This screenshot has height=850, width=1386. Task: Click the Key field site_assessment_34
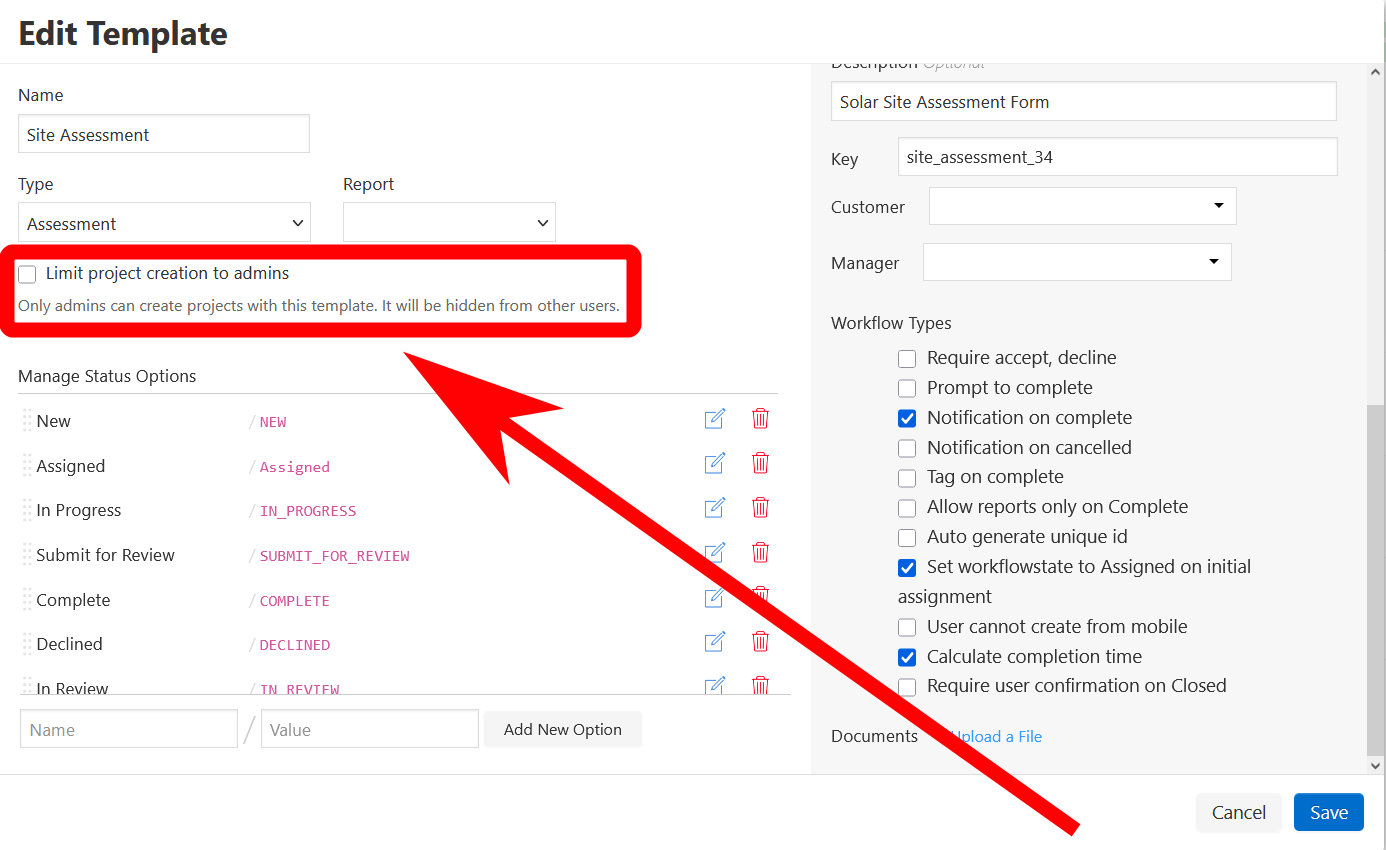[1117, 156]
